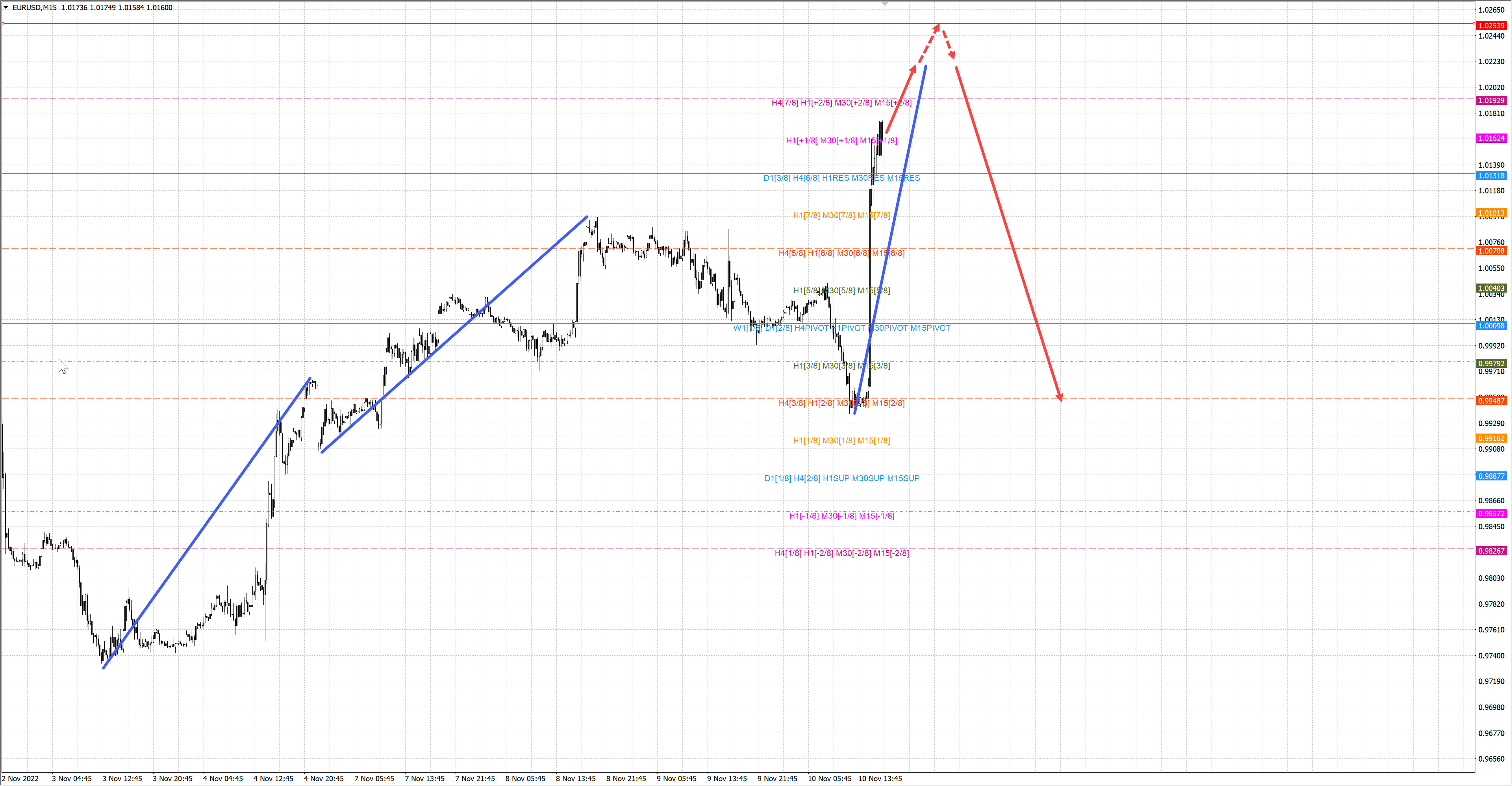Click the gray chart shift marker at top

click(x=885, y=4)
